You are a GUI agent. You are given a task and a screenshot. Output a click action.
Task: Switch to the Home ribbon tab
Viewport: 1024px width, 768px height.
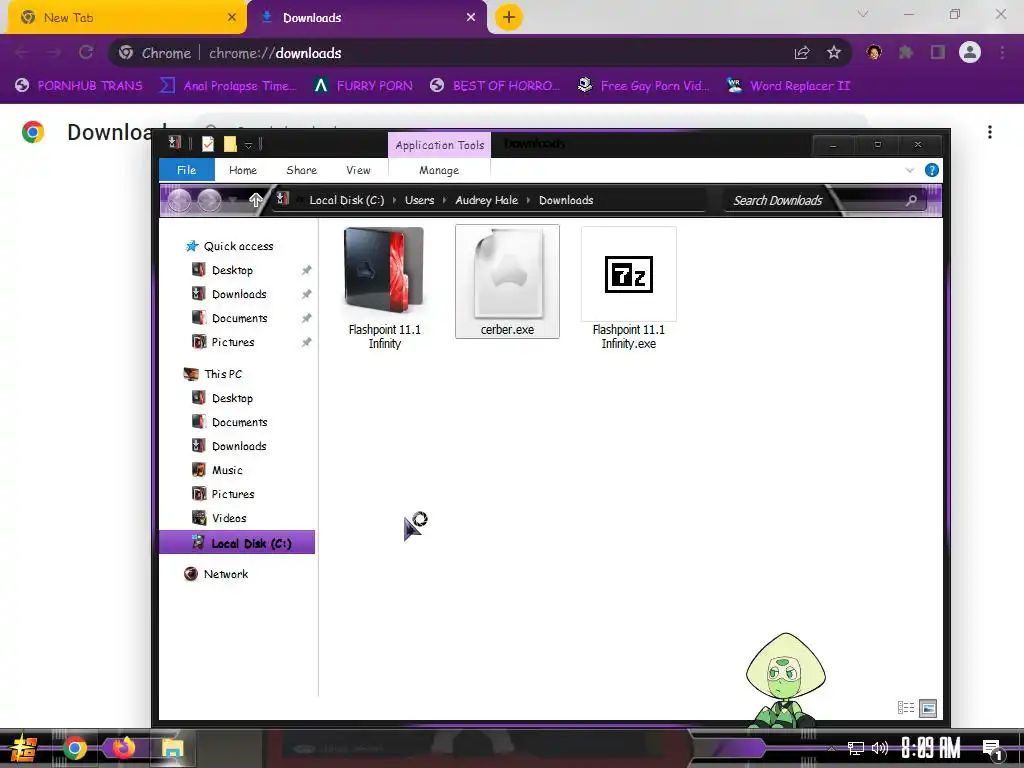[x=243, y=170]
